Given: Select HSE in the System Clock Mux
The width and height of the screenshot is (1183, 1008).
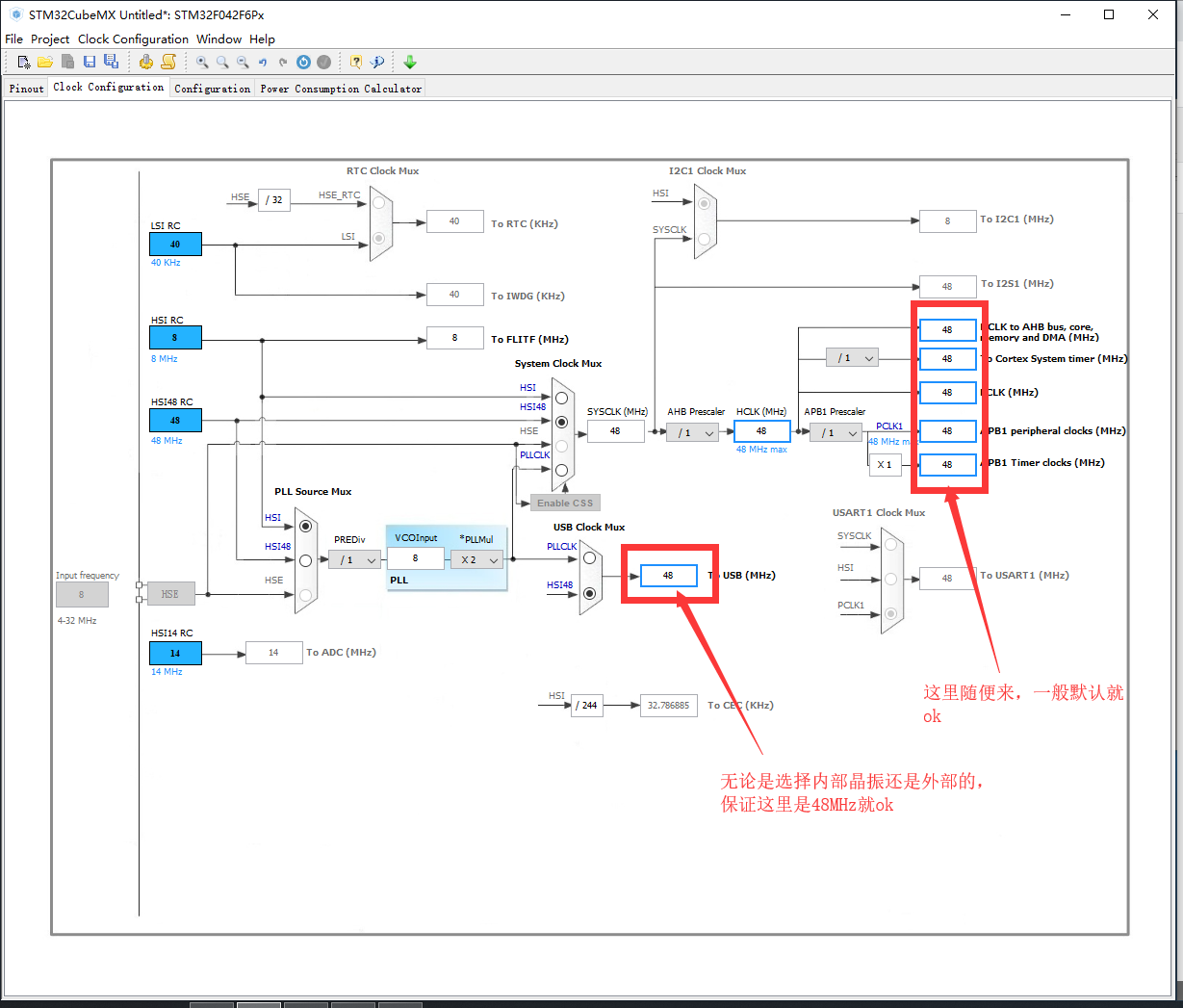Looking at the screenshot, I should tap(562, 444).
